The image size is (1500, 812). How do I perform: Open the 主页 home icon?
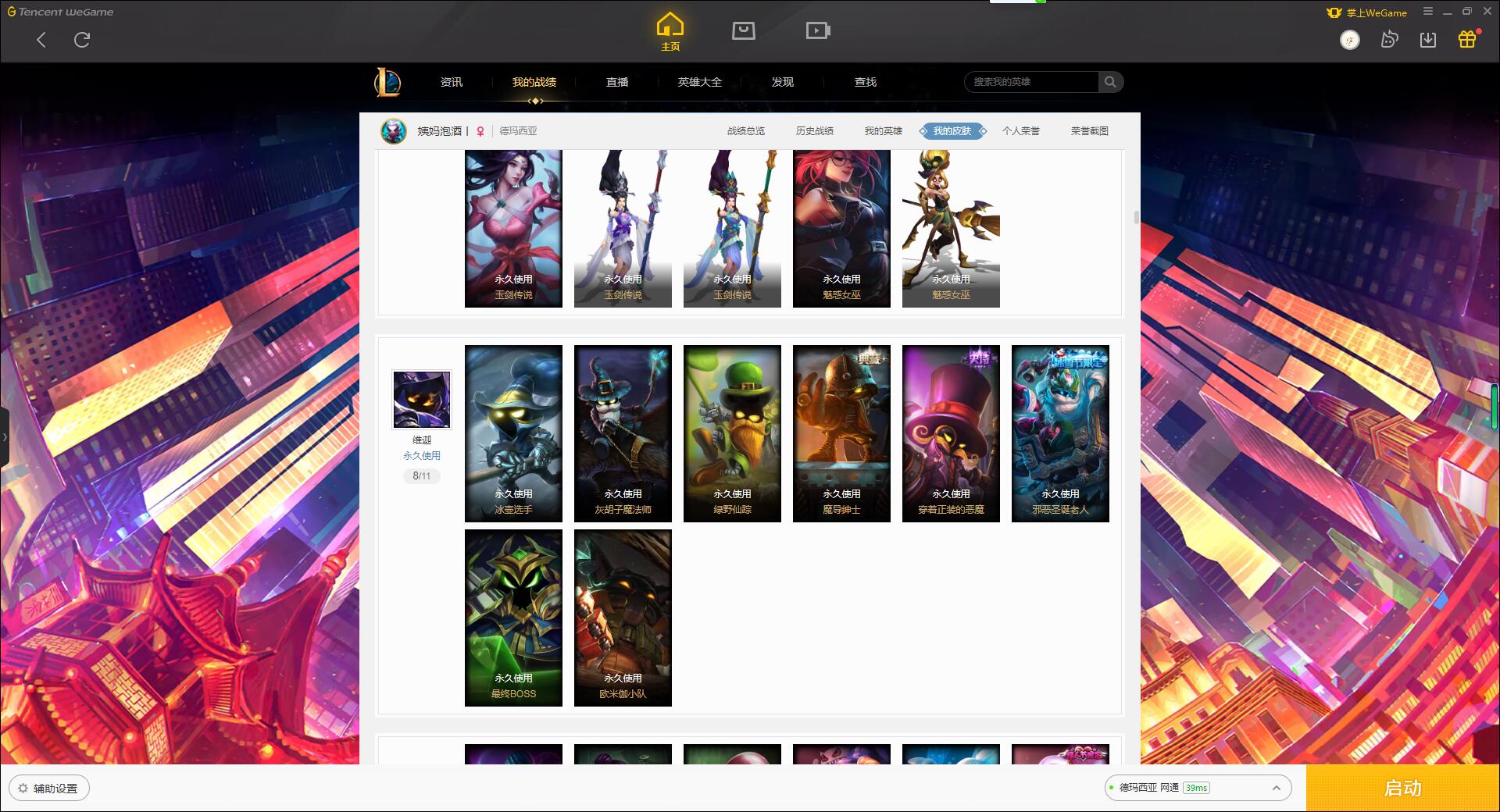(x=670, y=32)
